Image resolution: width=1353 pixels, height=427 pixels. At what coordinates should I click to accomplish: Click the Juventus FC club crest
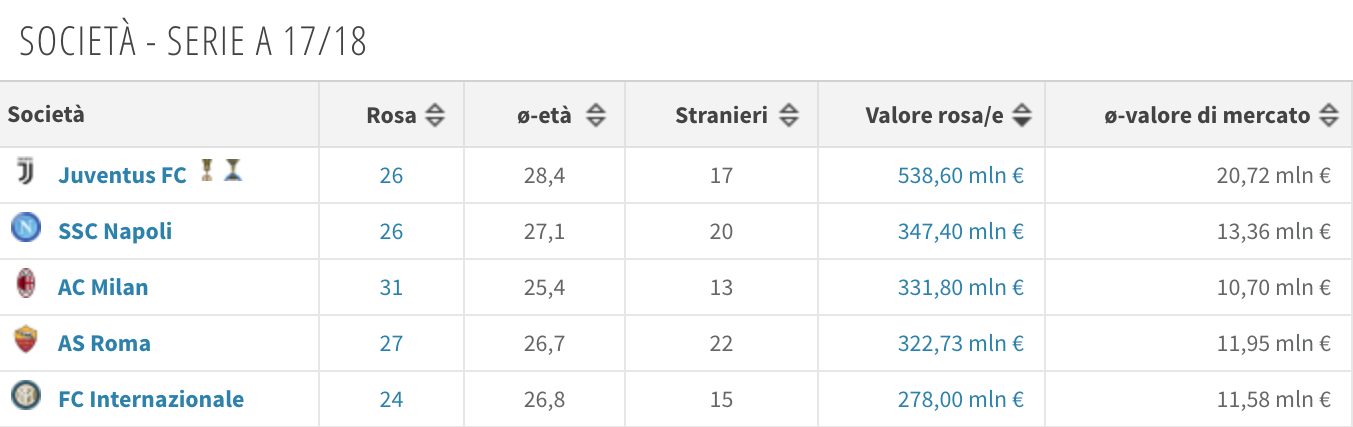25,173
